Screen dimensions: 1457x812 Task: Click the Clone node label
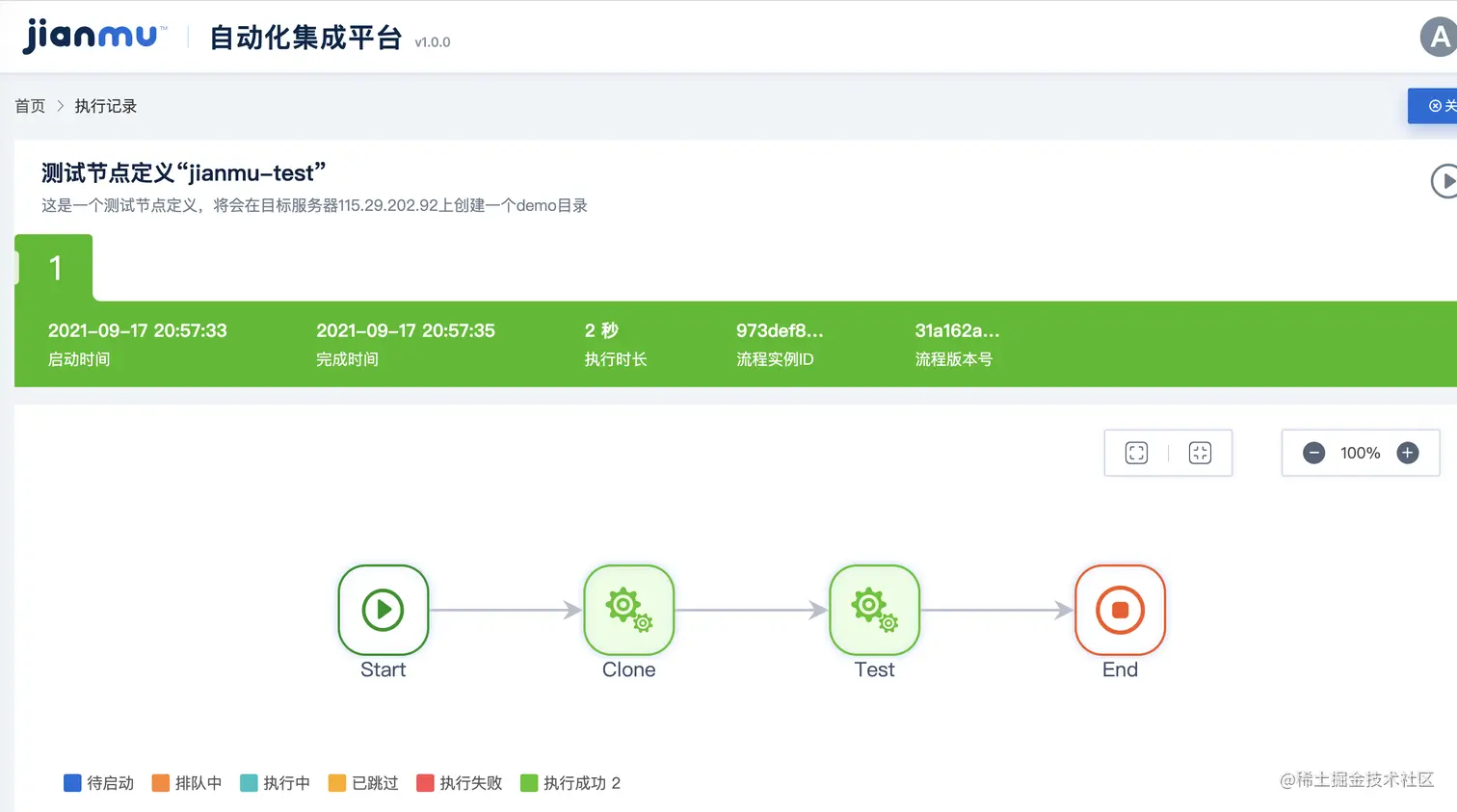(x=629, y=669)
